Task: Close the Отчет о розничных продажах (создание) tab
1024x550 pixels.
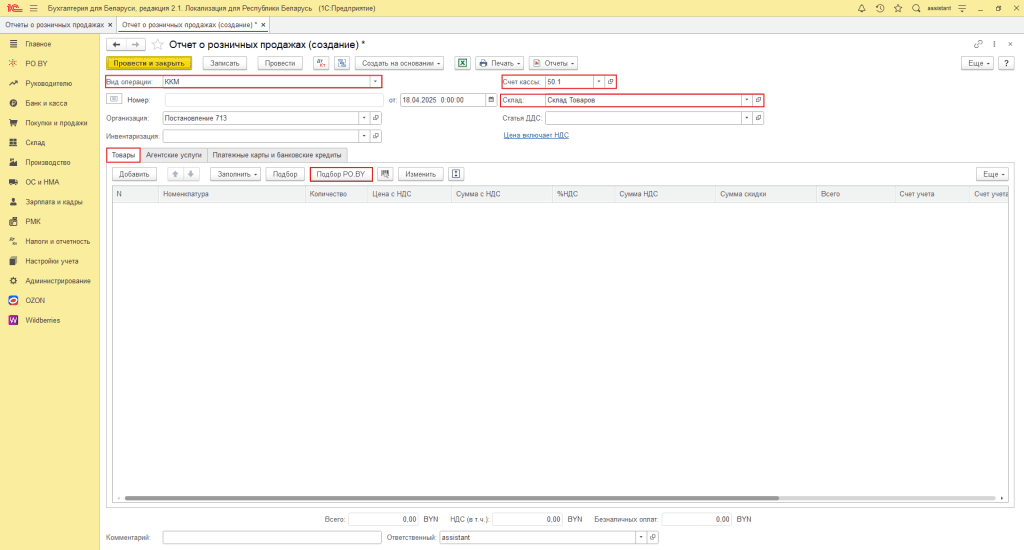Action: (263, 25)
